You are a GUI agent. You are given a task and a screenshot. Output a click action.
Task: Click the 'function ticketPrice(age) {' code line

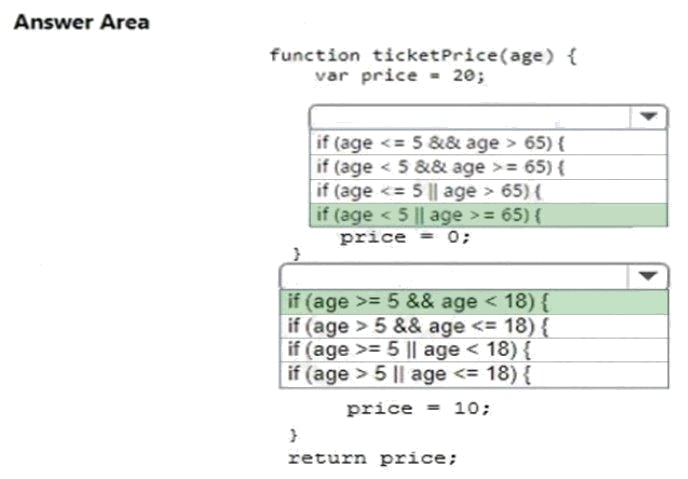coord(423,55)
